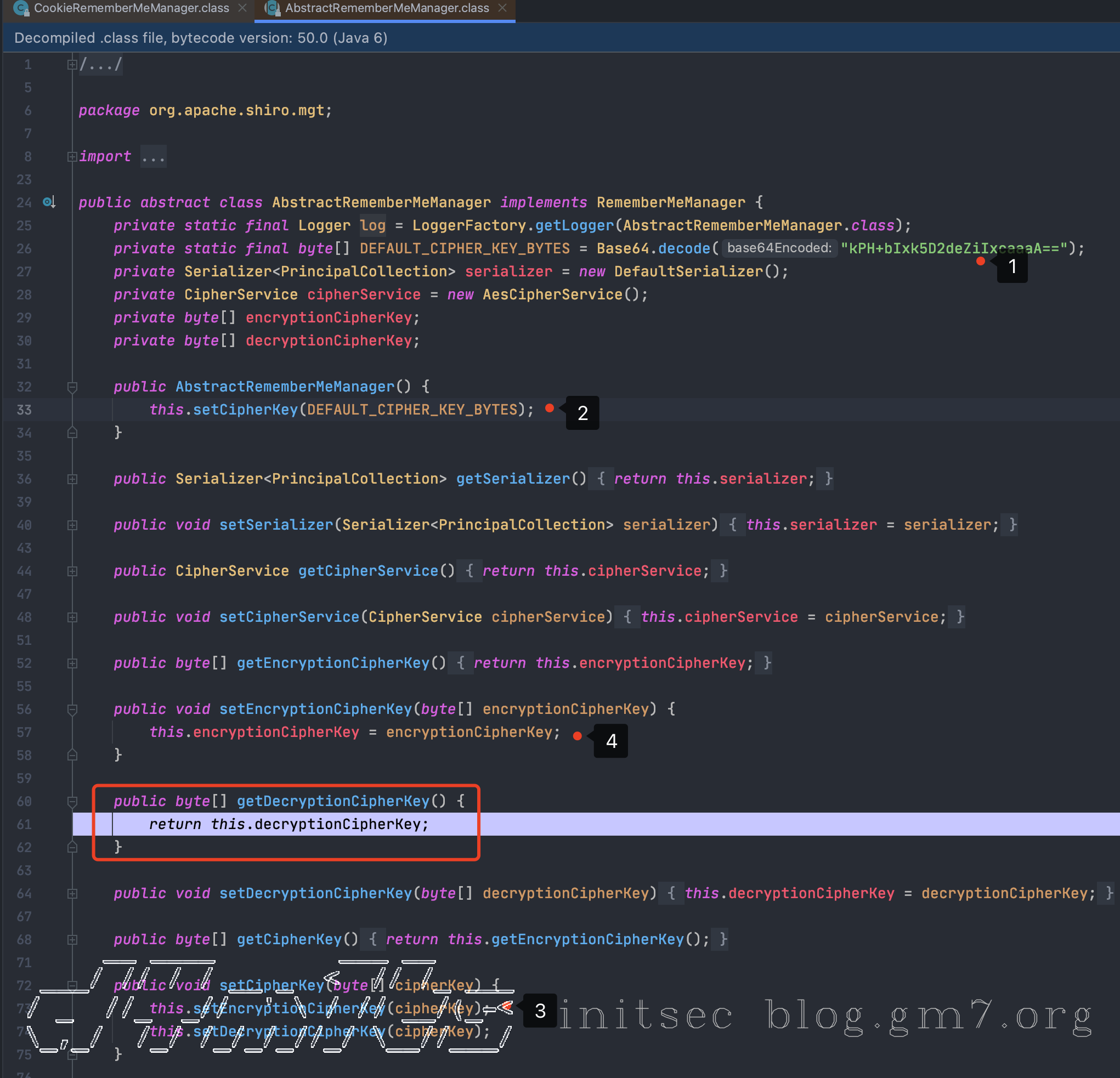The width and height of the screenshot is (1120, 1078).
Task: Click the AesCipherService class reference
Action: [x=552, y=295]
